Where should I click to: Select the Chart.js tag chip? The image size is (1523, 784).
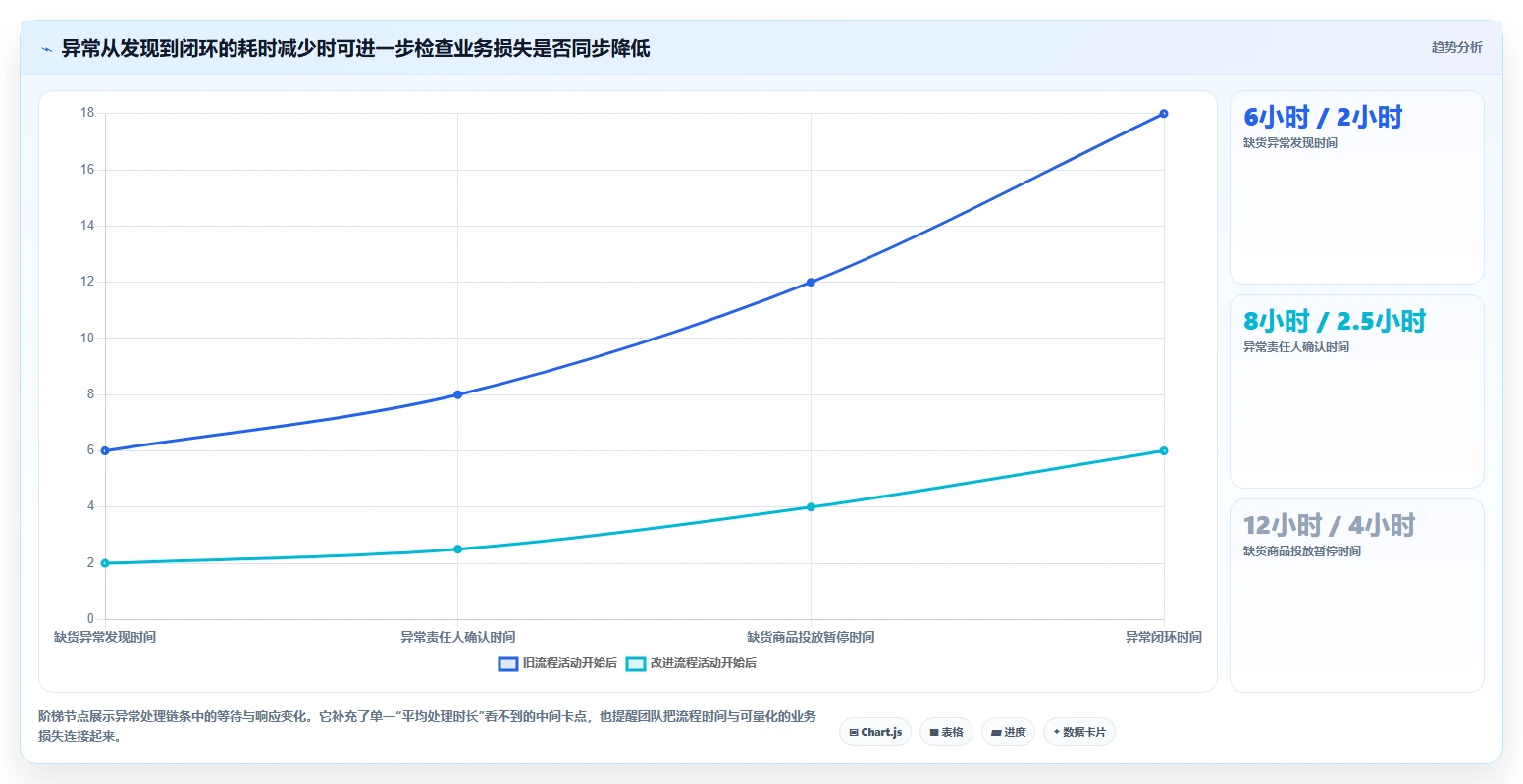875,732
